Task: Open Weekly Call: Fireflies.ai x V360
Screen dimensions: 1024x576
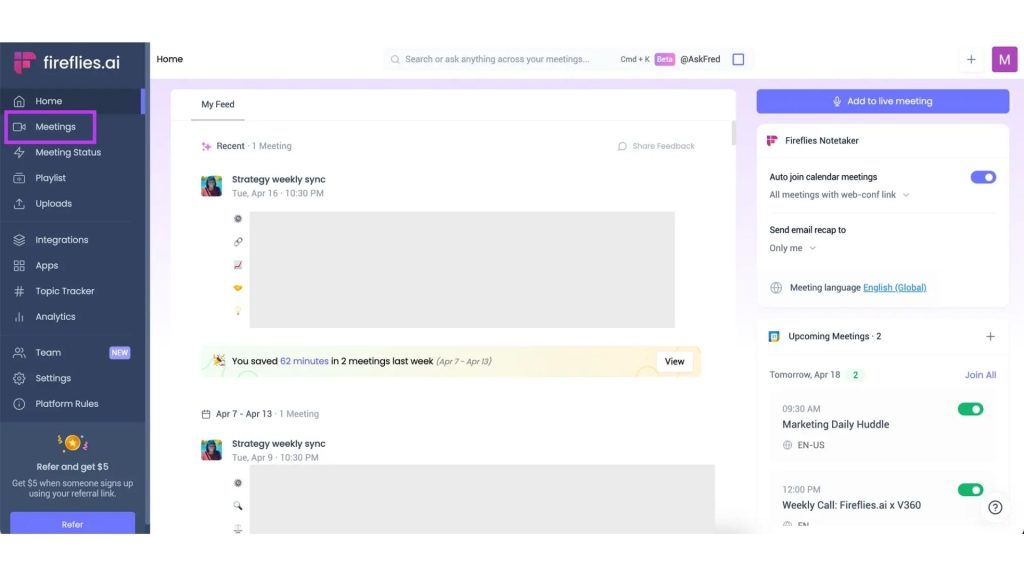Action: pos(851,505)
